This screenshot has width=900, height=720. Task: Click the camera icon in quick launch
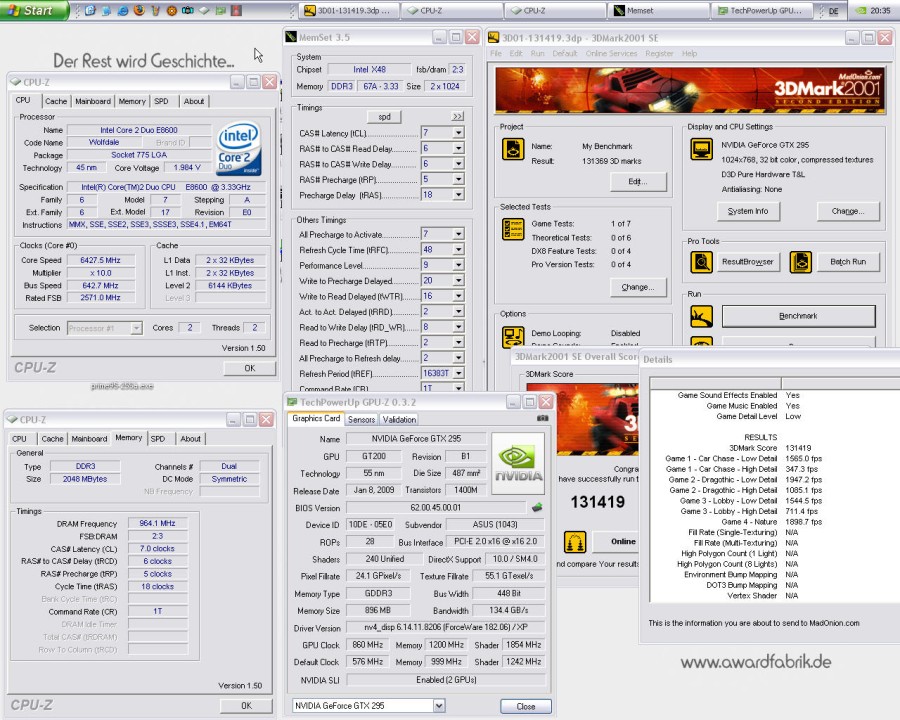click(x=188, y=10)
